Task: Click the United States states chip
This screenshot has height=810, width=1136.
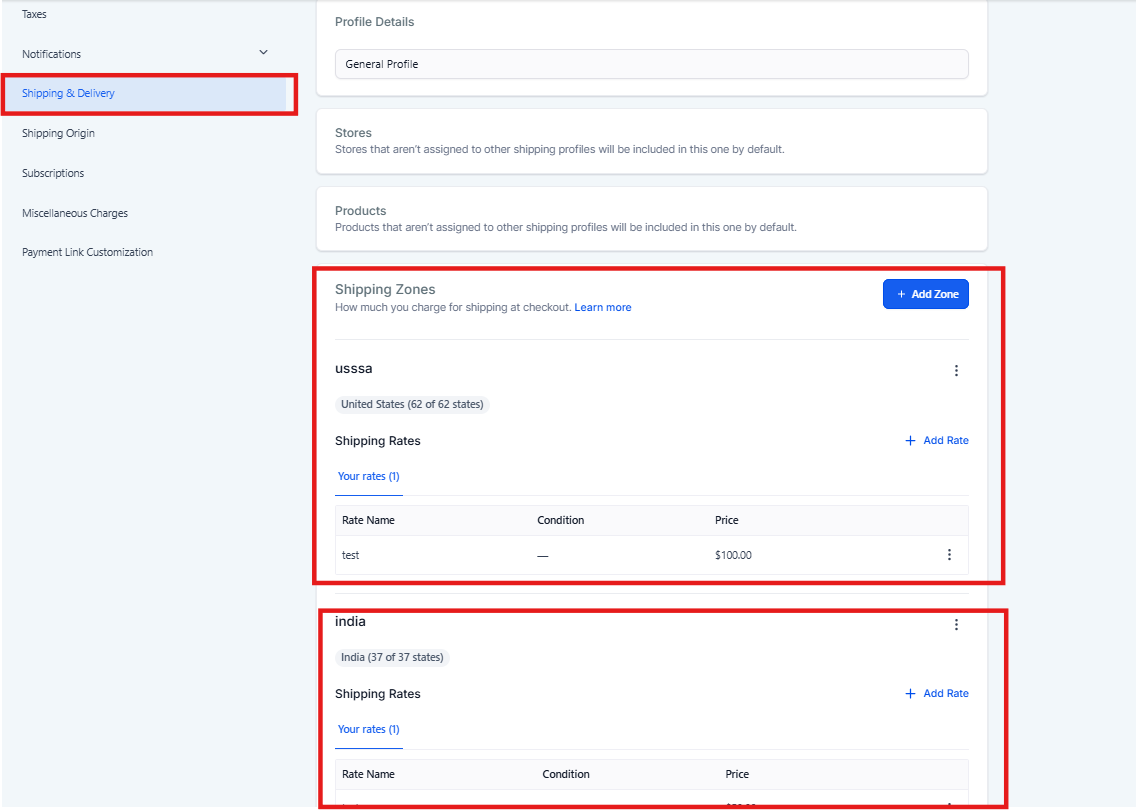Action: coord(412,405)
